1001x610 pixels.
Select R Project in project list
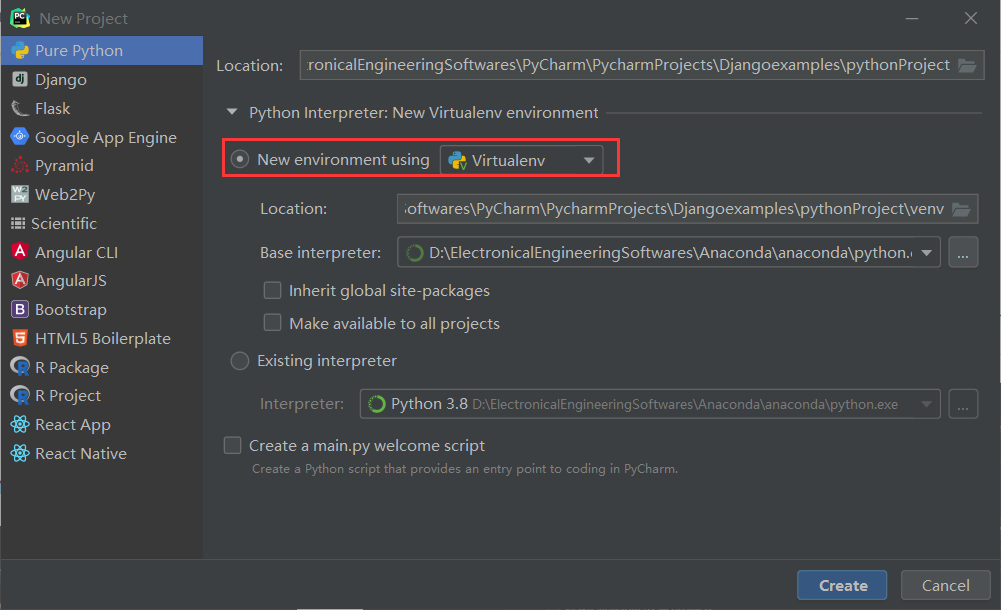tap(102, 396)
